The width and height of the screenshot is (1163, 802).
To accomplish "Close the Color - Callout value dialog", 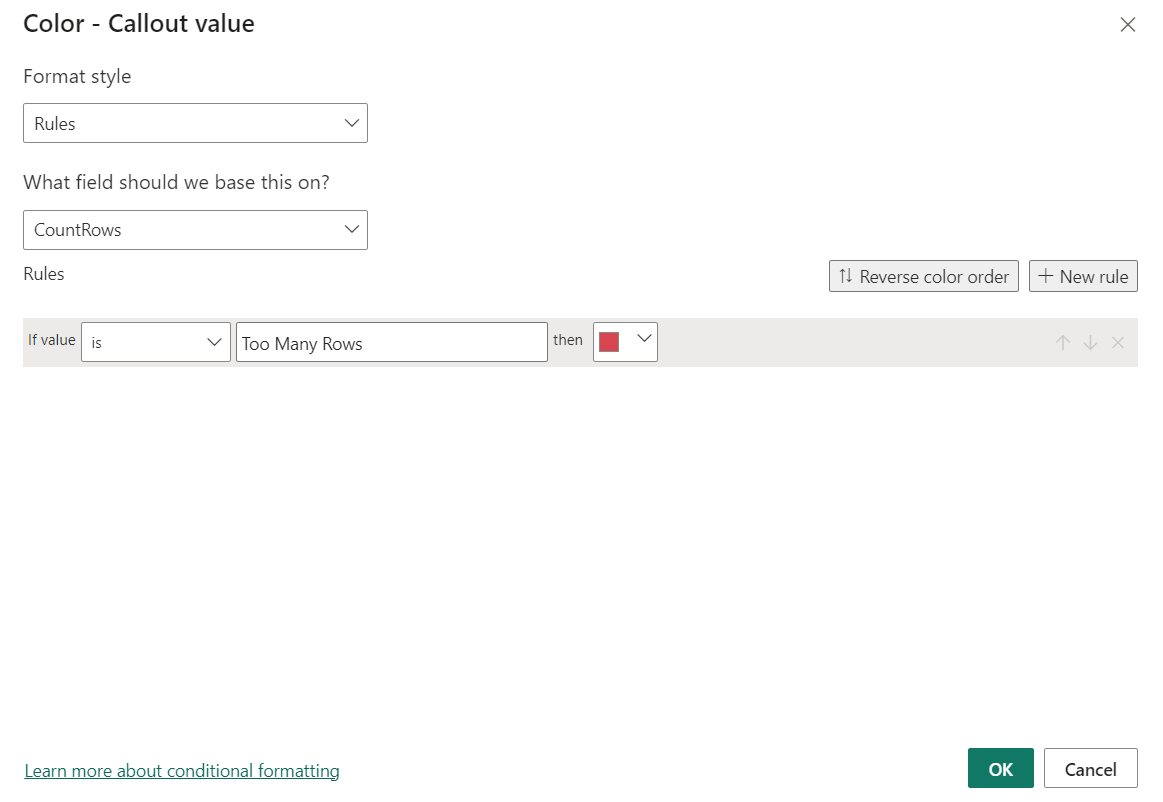I will point(1127,24).
